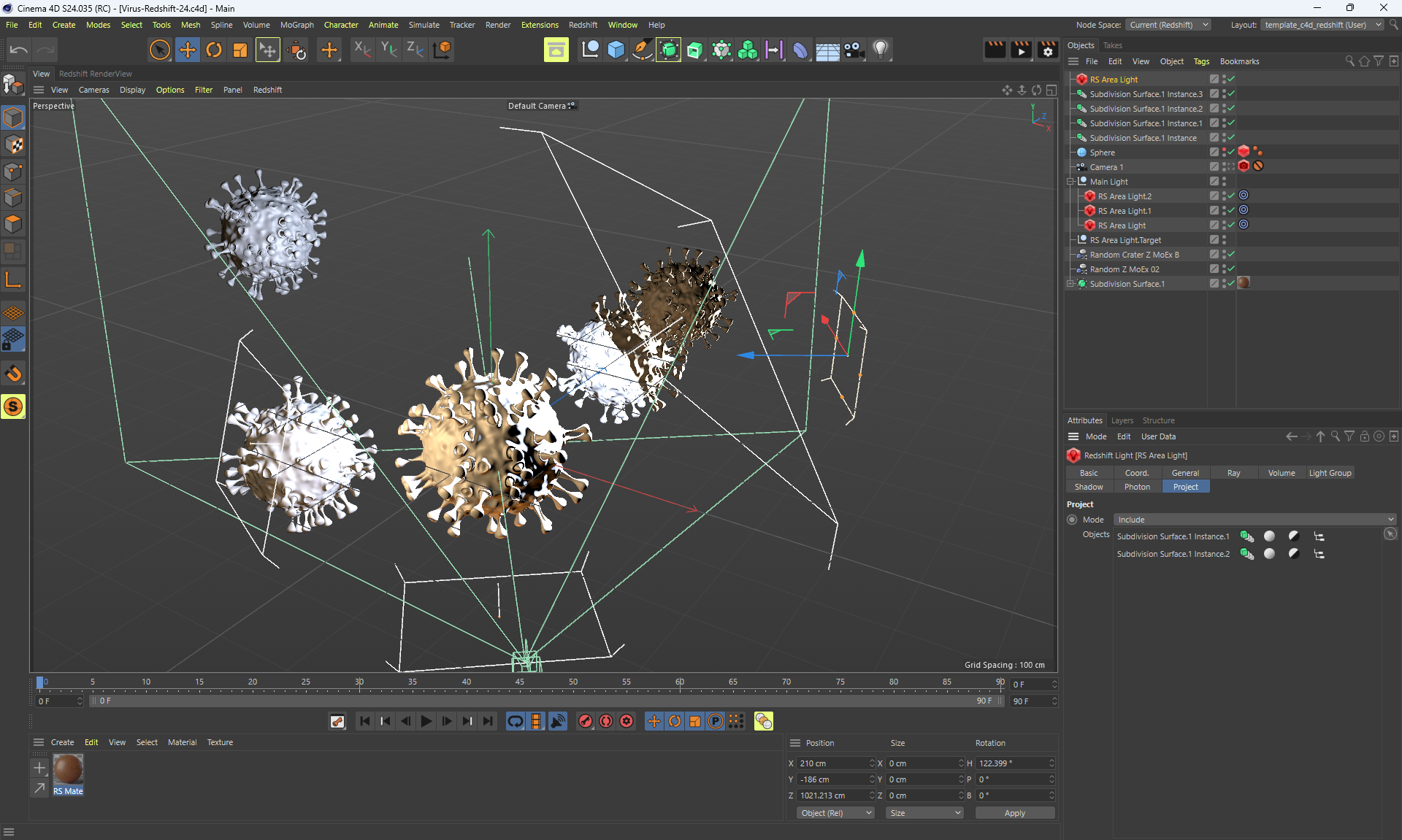Toggle enable checkmark for Random Z MoEx 02
The width and height of the screenshot is (1402, 840).
tap(1231, 269)
